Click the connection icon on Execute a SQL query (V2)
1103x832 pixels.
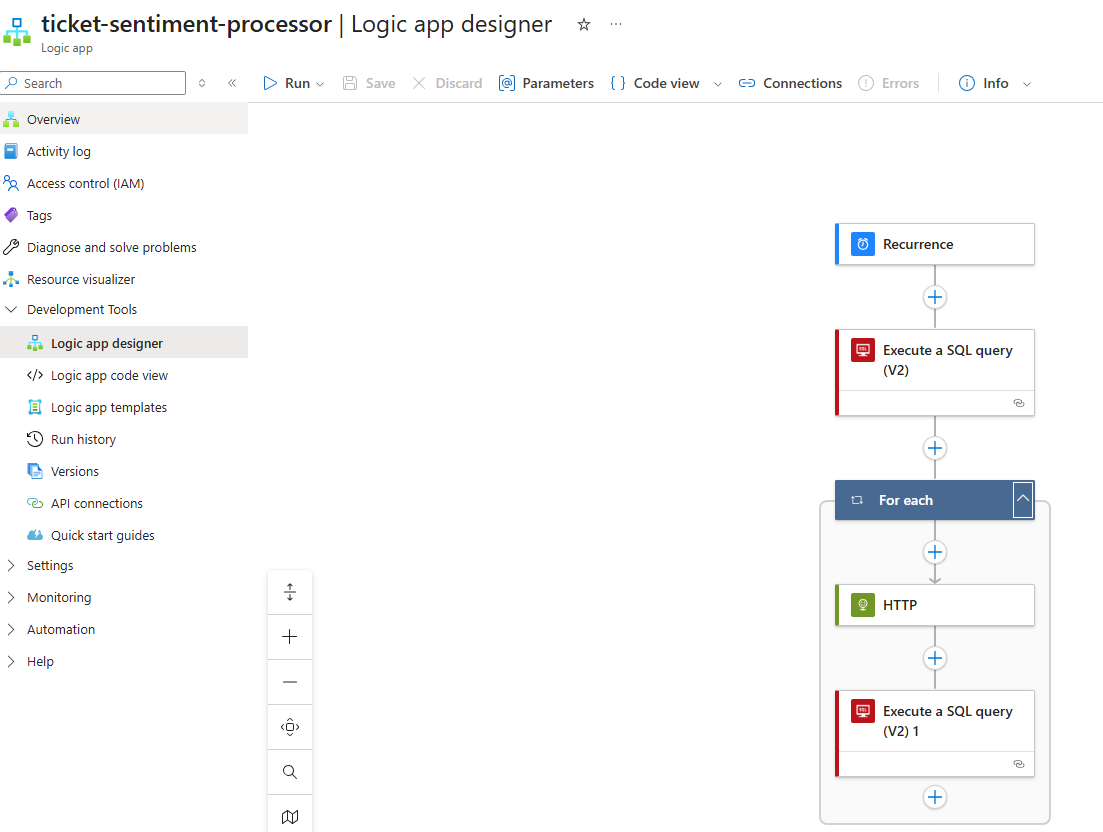coord(1018,402)
